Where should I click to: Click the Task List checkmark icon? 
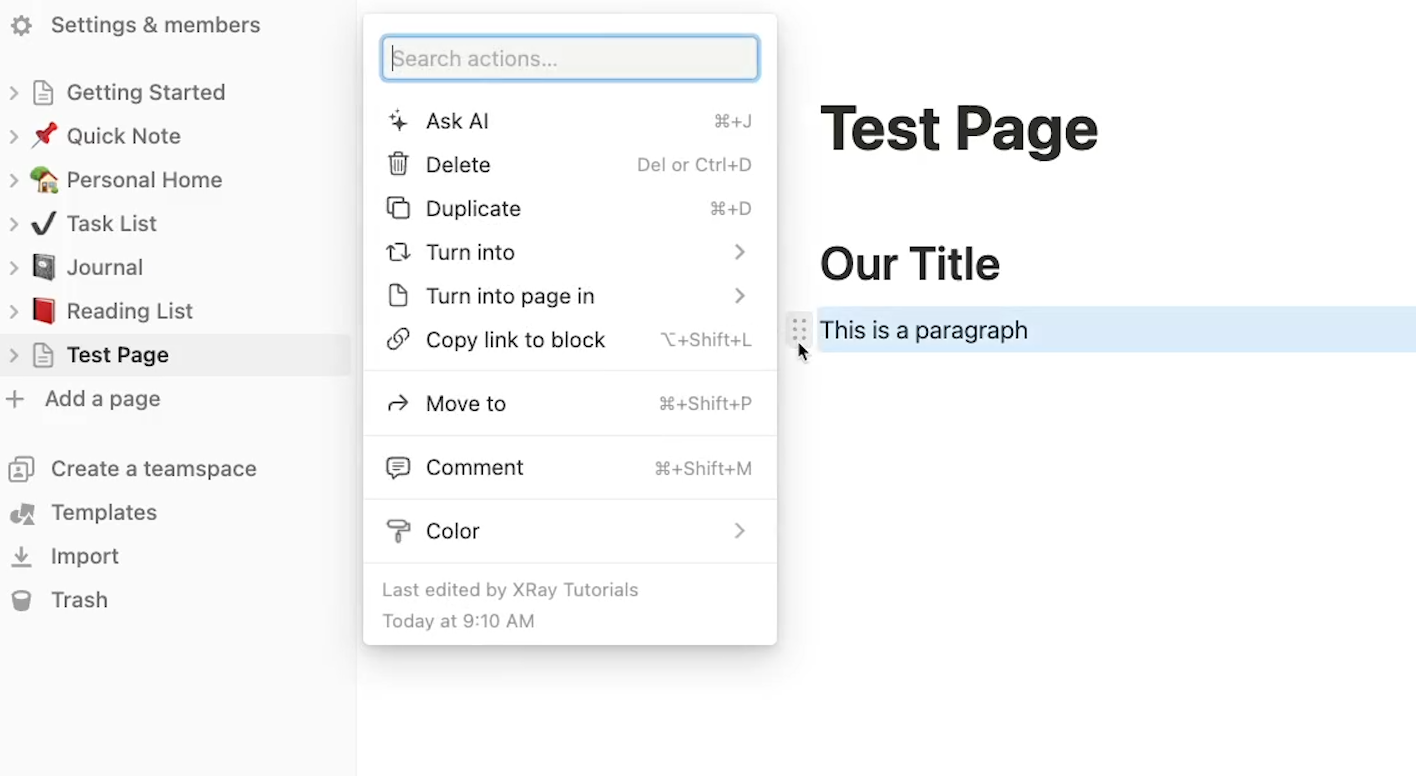pos(44,224)
